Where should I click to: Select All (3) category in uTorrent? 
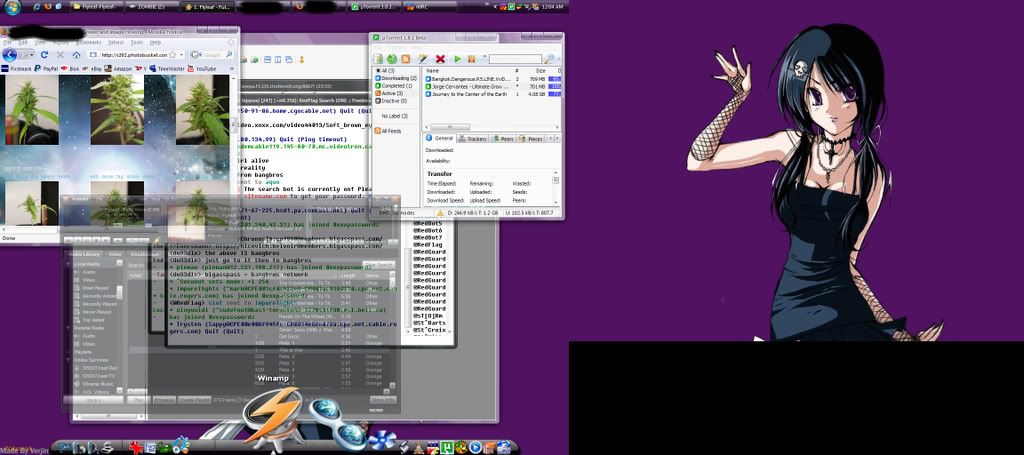(385, 71)
